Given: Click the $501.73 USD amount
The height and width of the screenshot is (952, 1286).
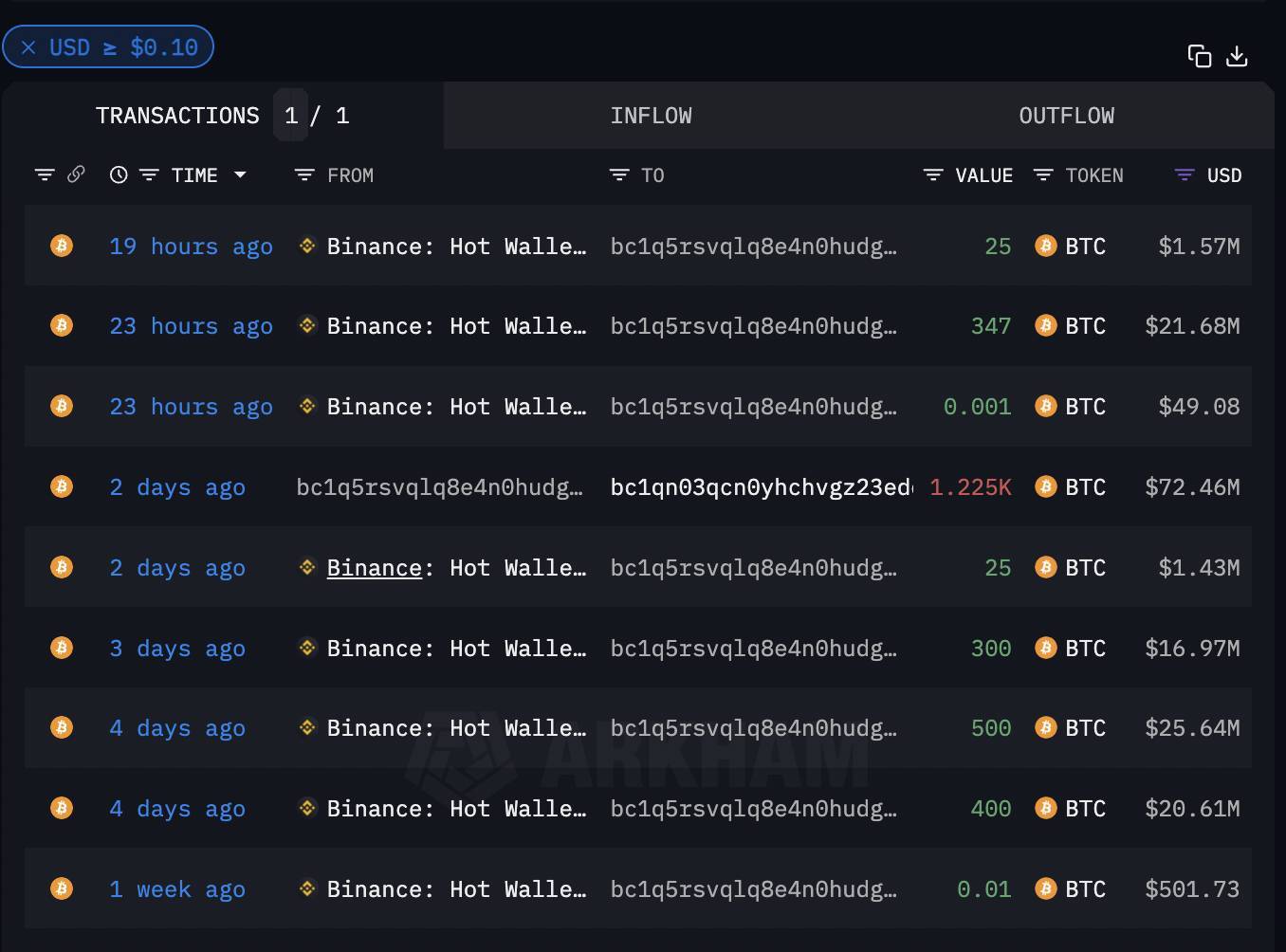Looking at the screenshot, I should (x=1192, y=889).
